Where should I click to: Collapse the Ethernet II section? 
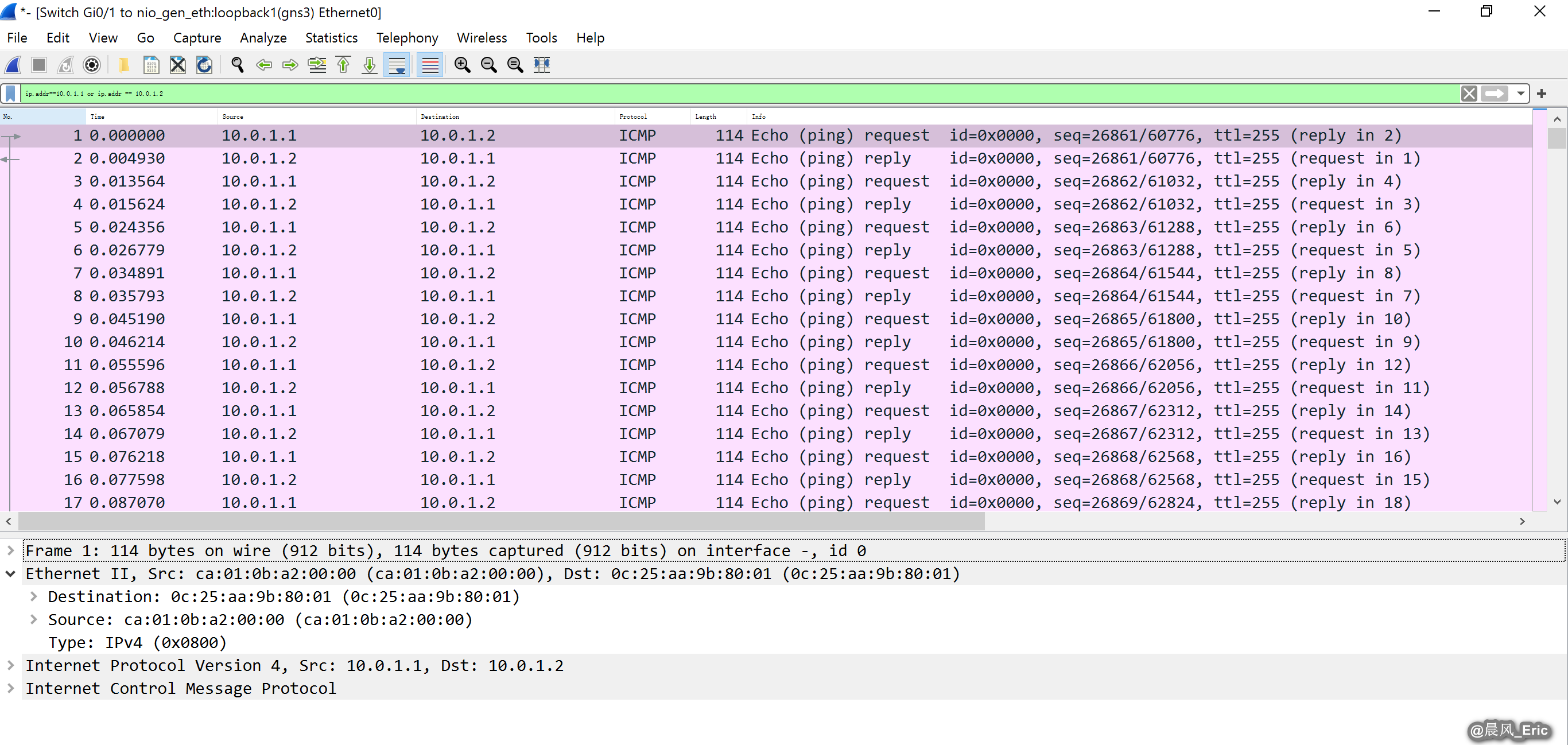point(10,573)
